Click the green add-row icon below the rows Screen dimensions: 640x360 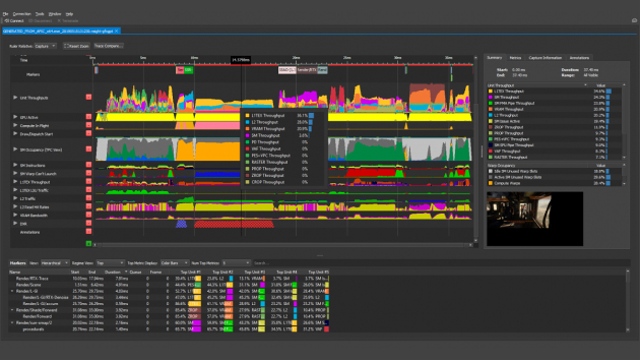(x=89, y=244)
